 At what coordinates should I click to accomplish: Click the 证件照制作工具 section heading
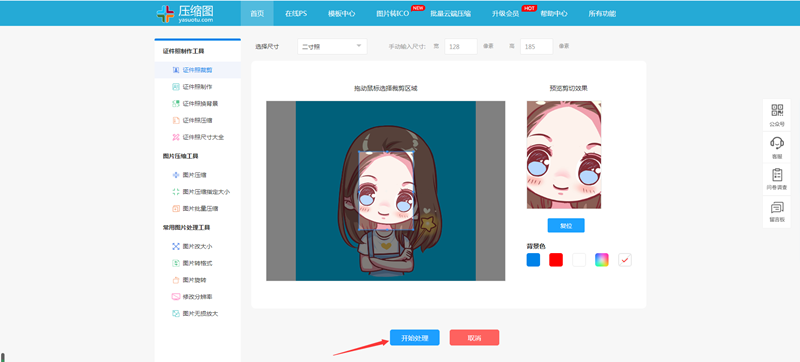point(184,51)
